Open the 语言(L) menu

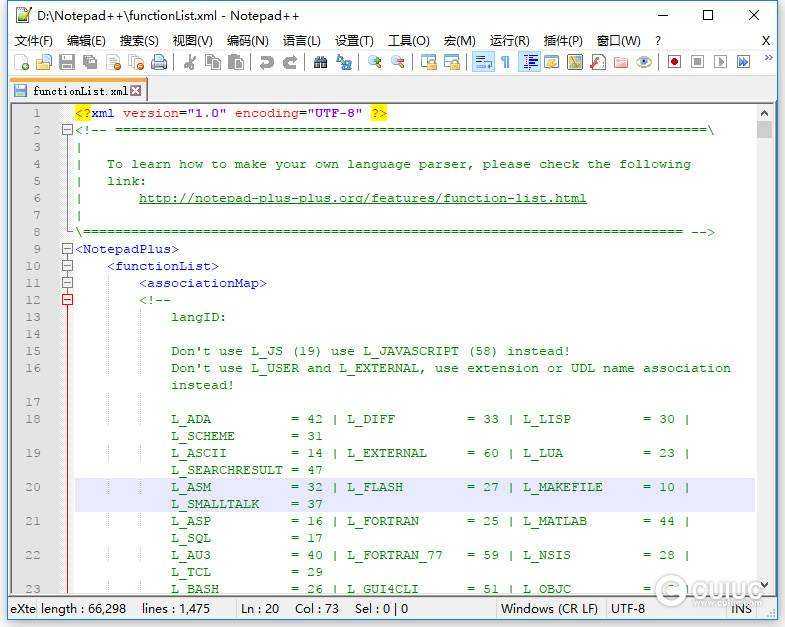pos(302,41)
